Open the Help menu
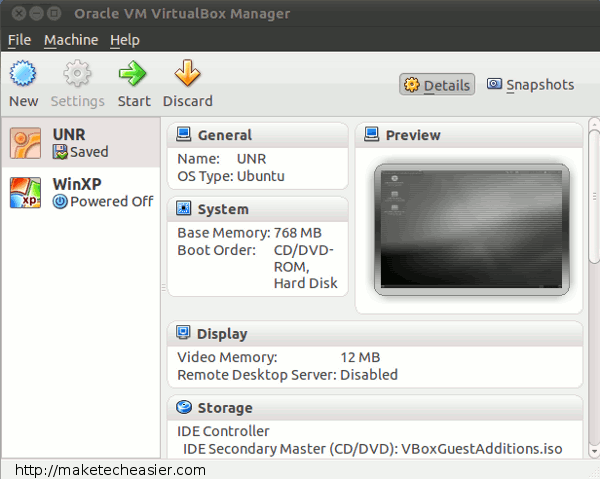Screen dimensions: 600x479 125,40
